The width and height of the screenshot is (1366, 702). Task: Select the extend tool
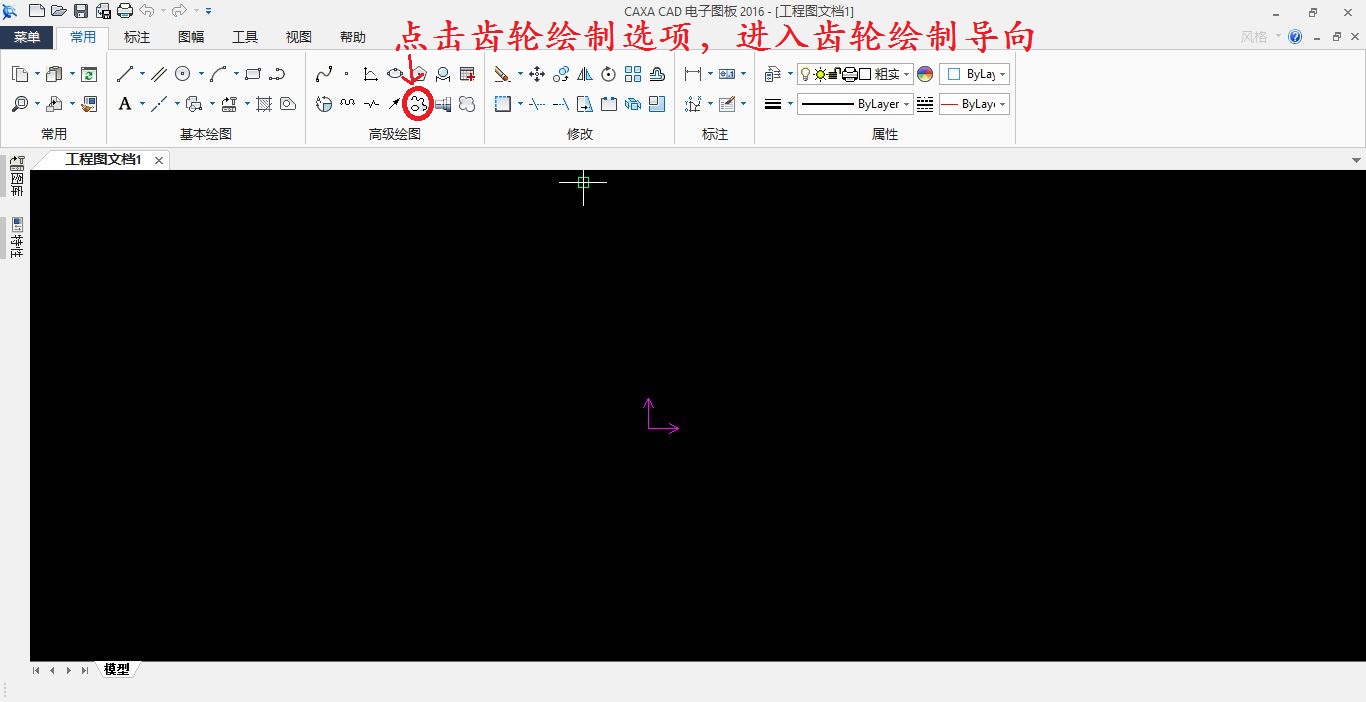(561, 103)
